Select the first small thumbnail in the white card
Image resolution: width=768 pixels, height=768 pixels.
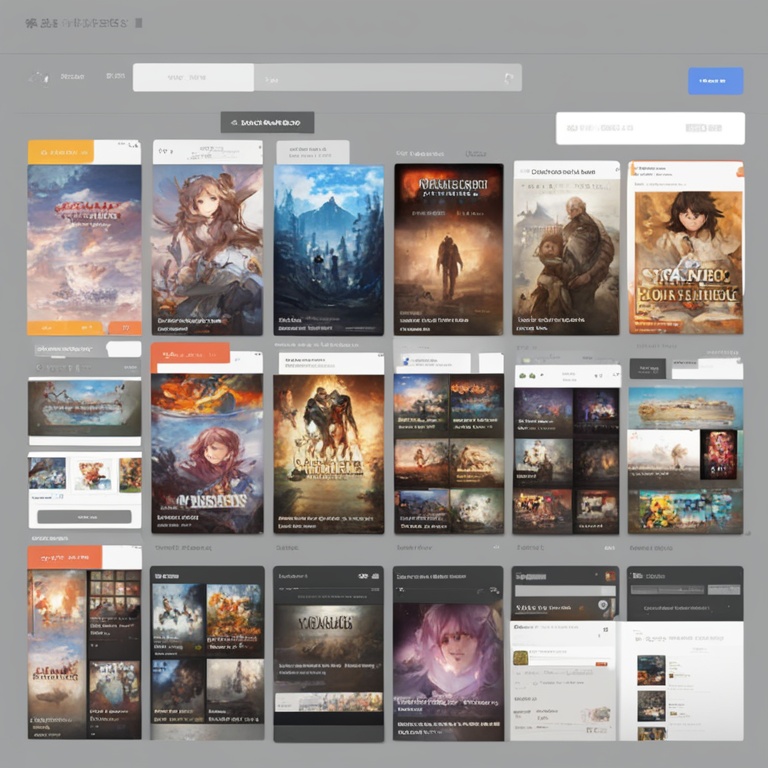pyautogui.click(x=47, y=473)
